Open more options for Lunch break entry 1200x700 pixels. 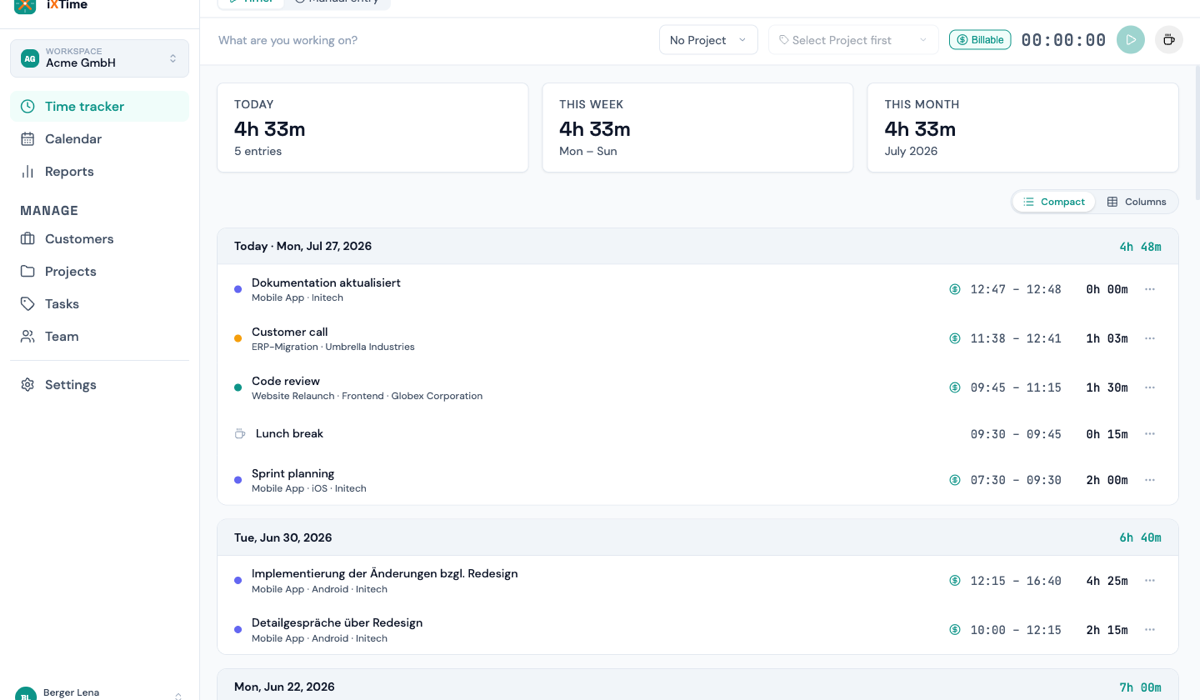pos(1150,434)
